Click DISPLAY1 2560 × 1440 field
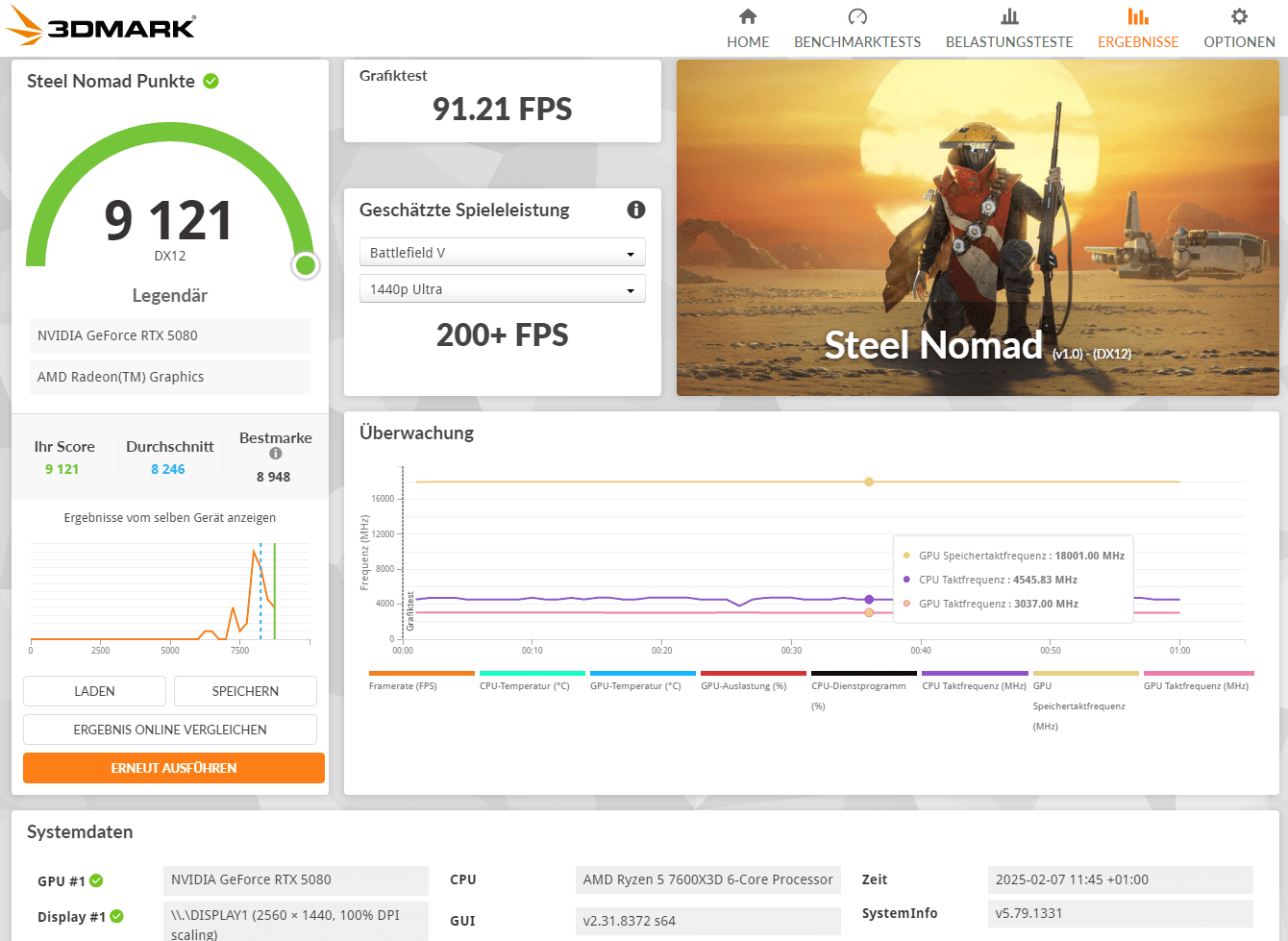The width and height of the screenshot is (1288, 941). [296, 922]
